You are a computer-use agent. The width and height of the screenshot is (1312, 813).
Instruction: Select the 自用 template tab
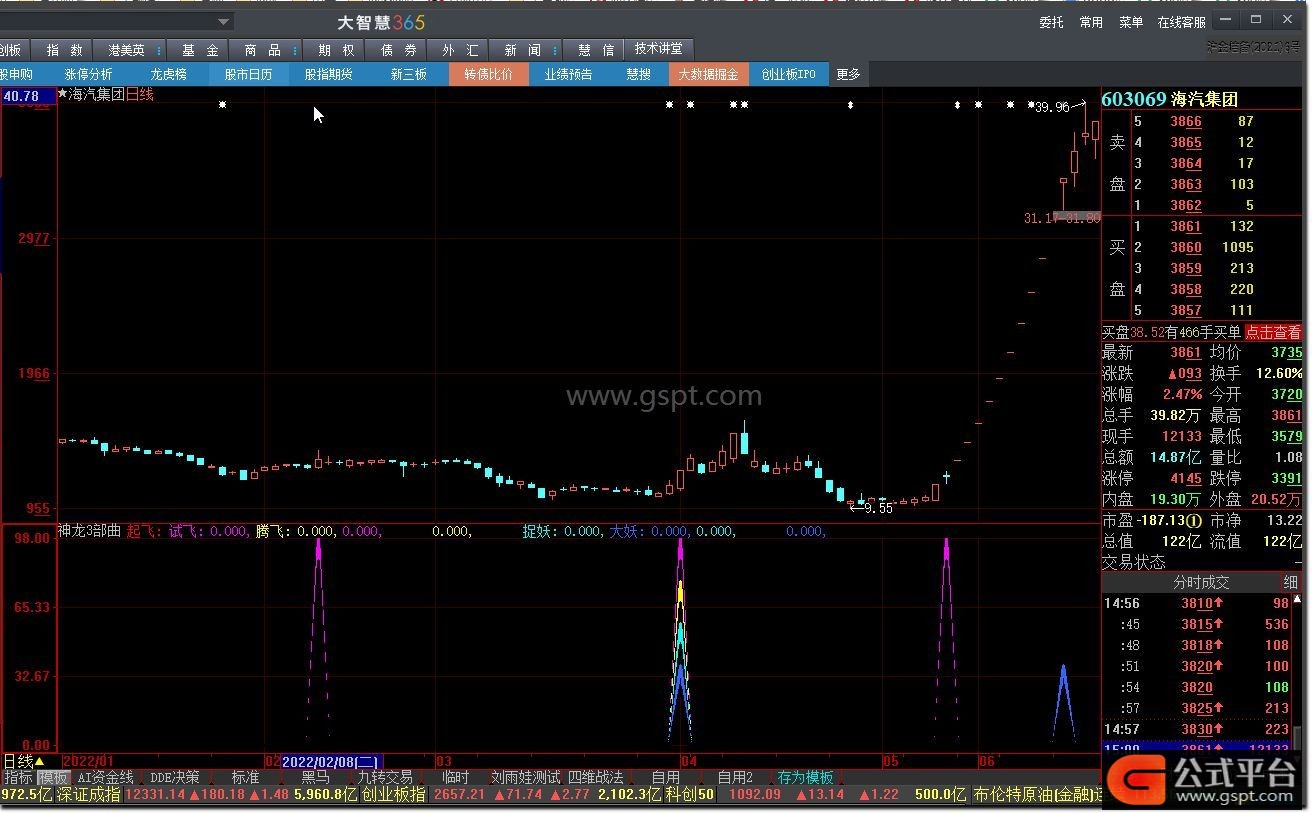(666, 777)
